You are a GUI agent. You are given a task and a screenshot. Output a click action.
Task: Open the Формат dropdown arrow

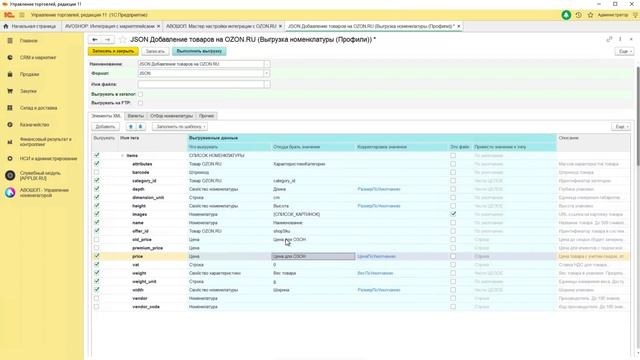(x=267, y=73)
